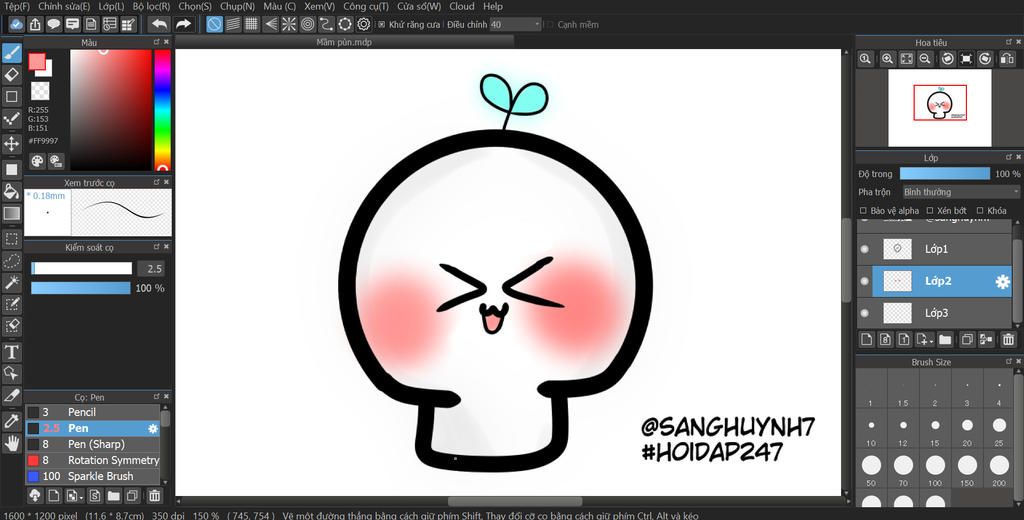Screen dimensions: 1024x520
Task: Select the Bucket fill tool
Action: (x=12, y=191)
